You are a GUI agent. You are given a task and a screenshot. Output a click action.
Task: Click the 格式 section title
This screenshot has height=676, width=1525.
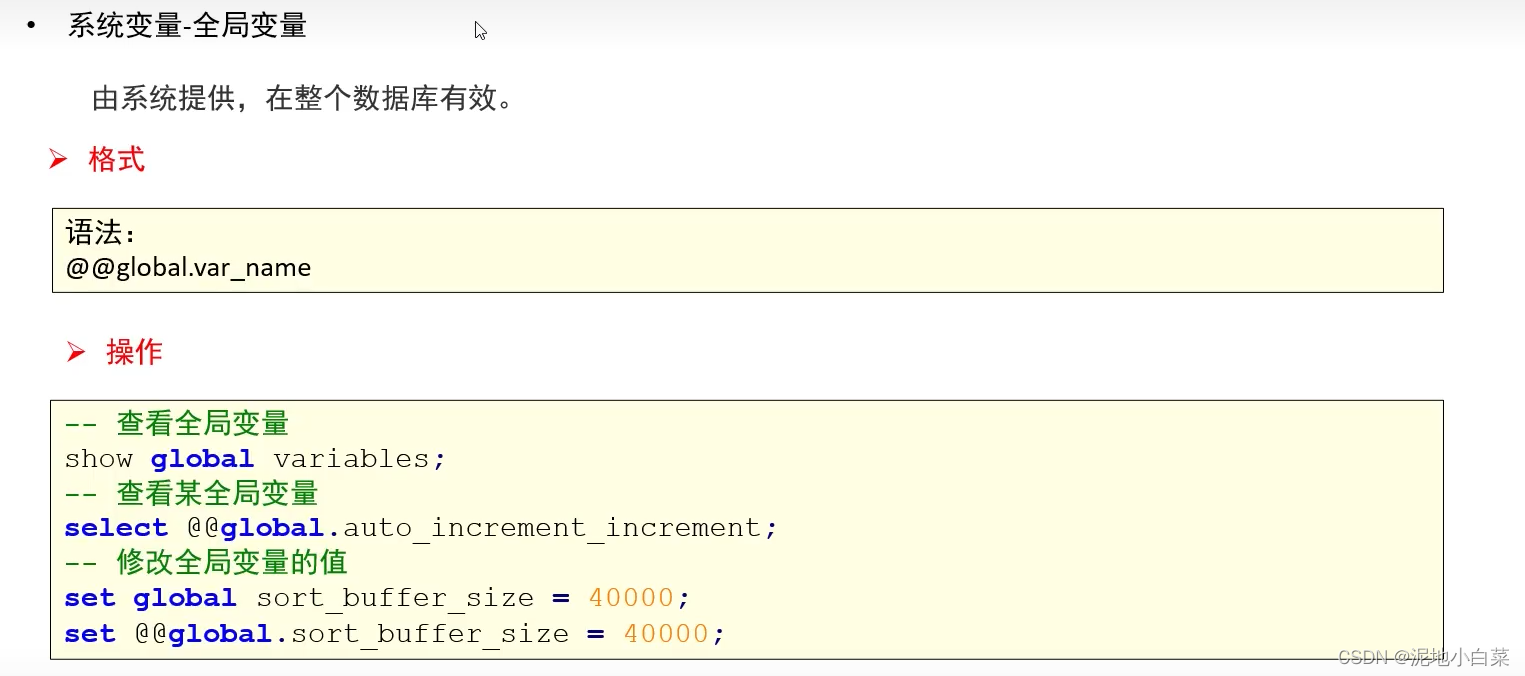click(x=117, y=159)
